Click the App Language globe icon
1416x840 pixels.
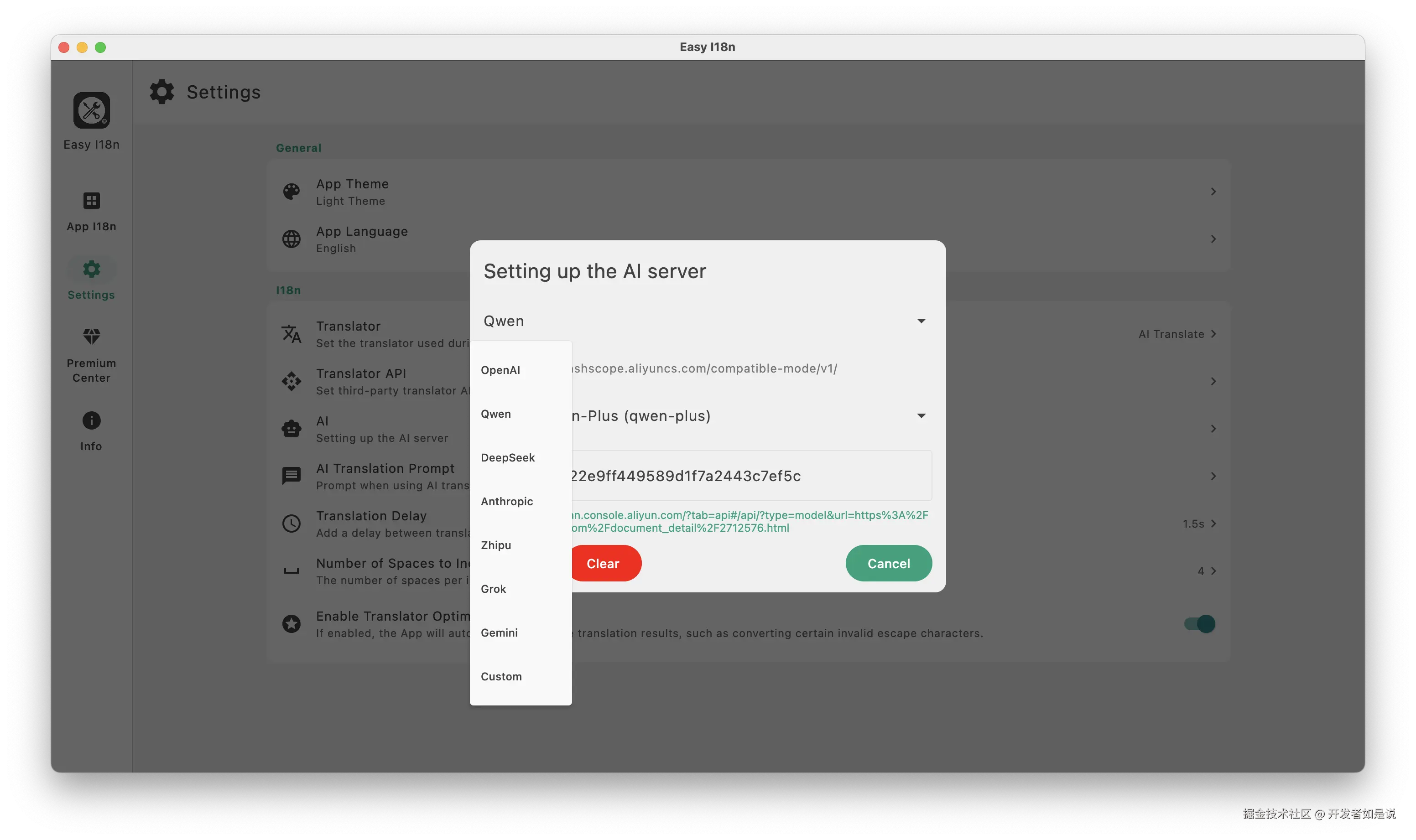tap(292, 239)
